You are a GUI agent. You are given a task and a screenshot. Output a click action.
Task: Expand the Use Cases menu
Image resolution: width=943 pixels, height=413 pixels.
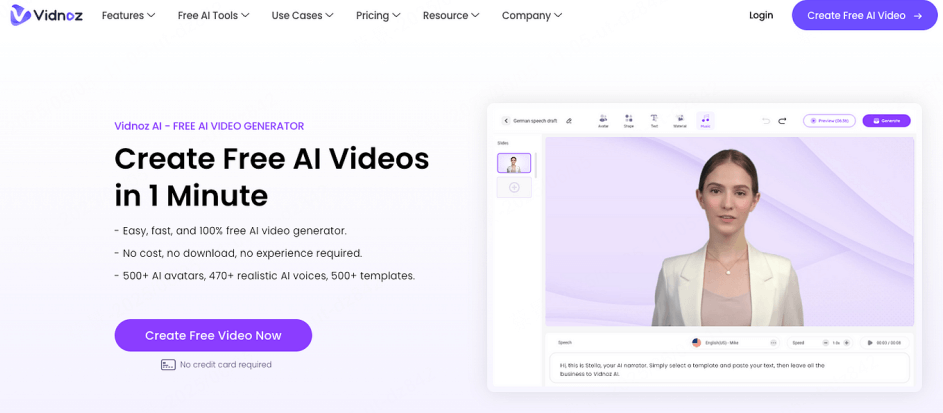[x=303, y=16]
